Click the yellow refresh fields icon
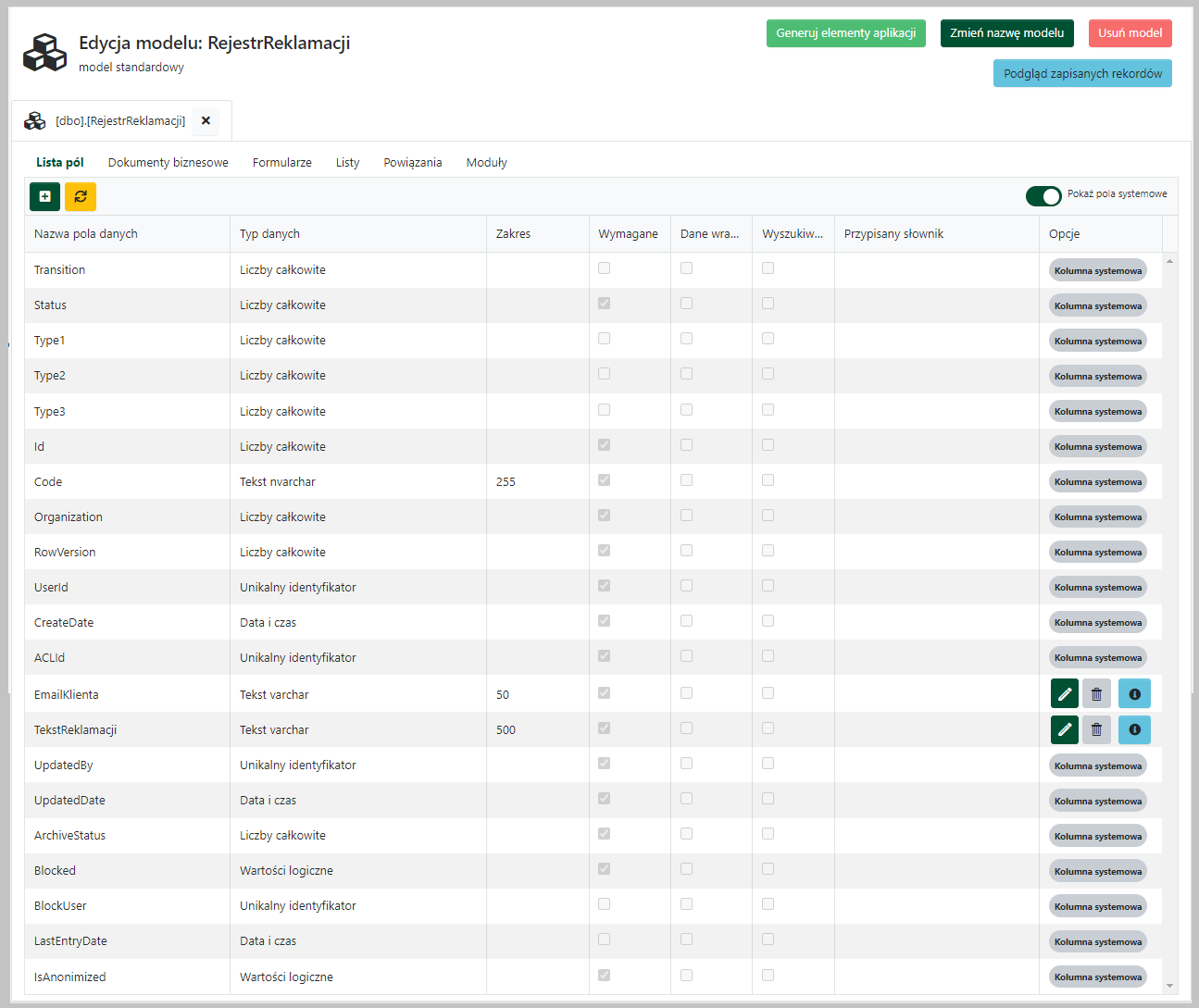 (81, 196)
